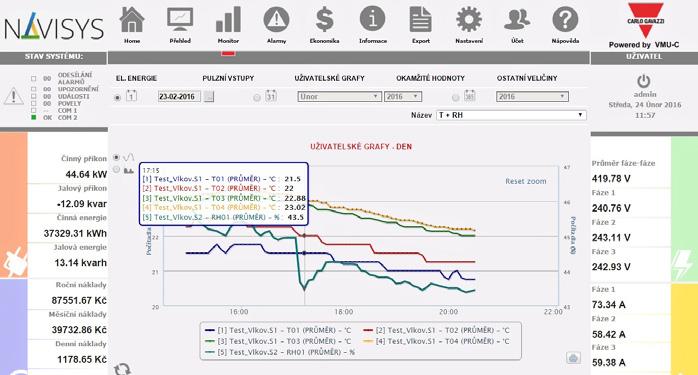
Task: Open the Přehled overview icon
Action: pos(180,20)
